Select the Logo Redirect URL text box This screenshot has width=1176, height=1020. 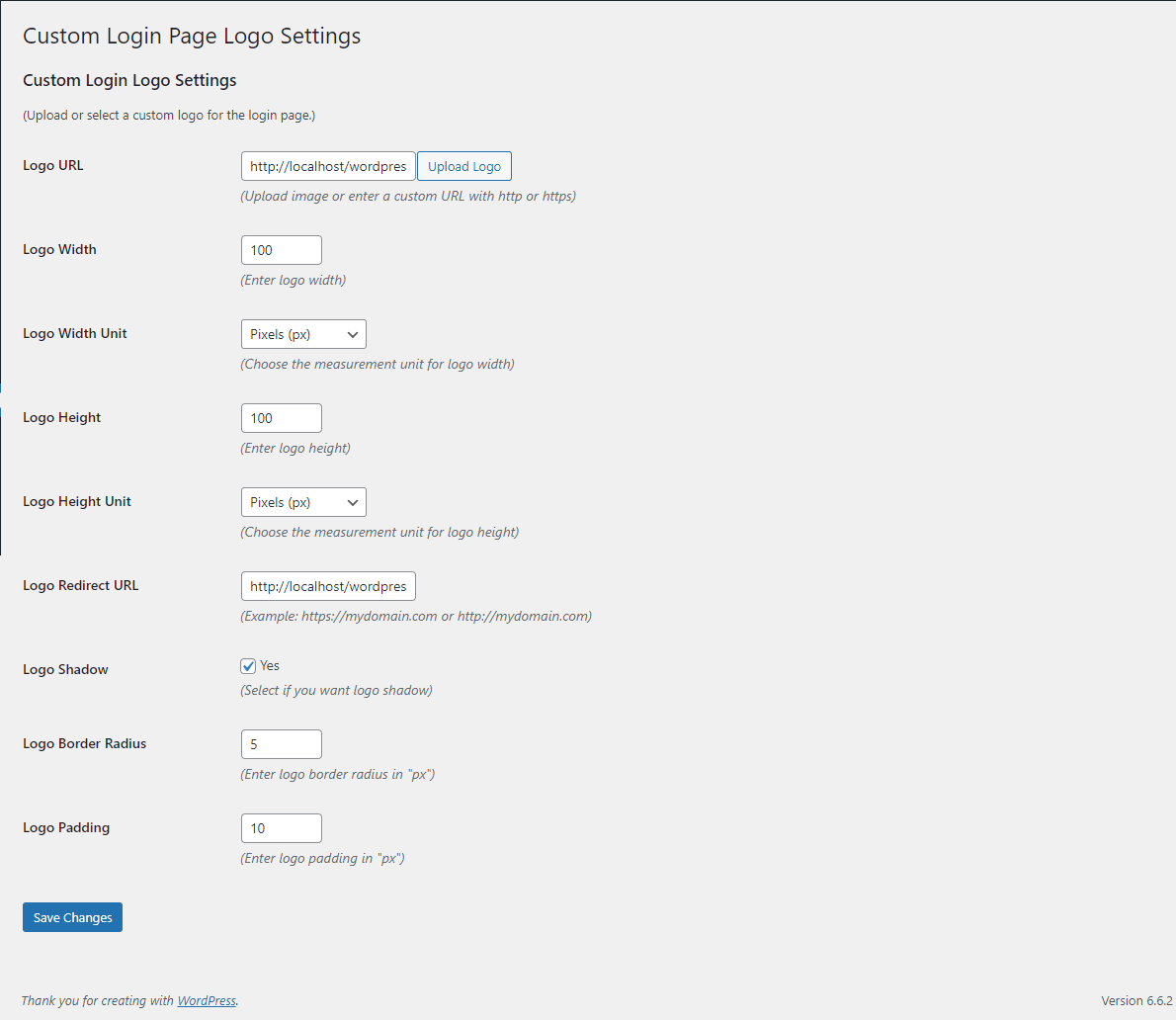pos(327,586)
